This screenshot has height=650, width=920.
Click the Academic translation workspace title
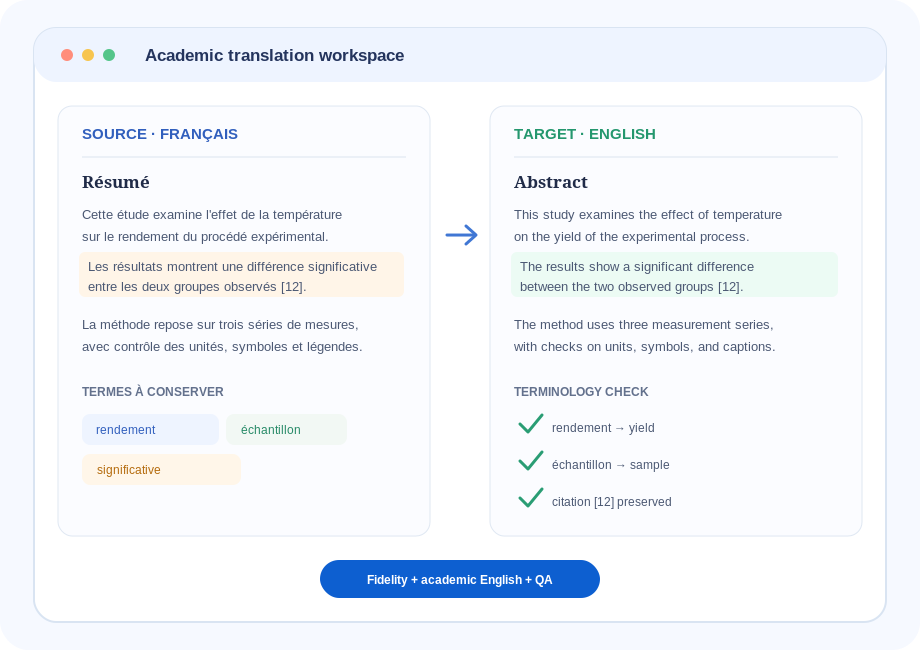click(x=275, y=55)
